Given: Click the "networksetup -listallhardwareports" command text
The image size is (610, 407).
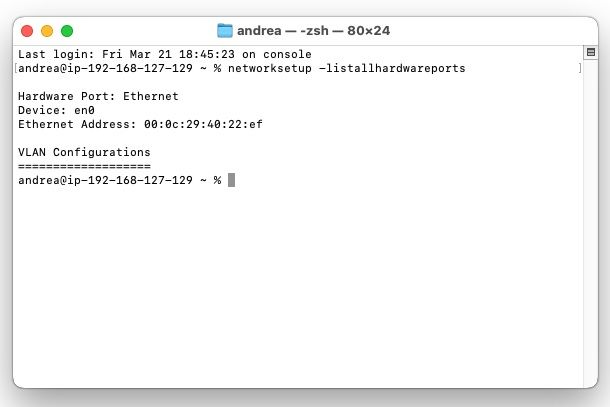Looking at the screenshot, I should click(x=347, y=68).
